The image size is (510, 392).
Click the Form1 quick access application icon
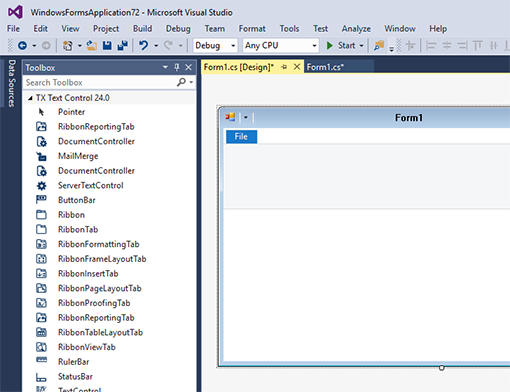230,117
